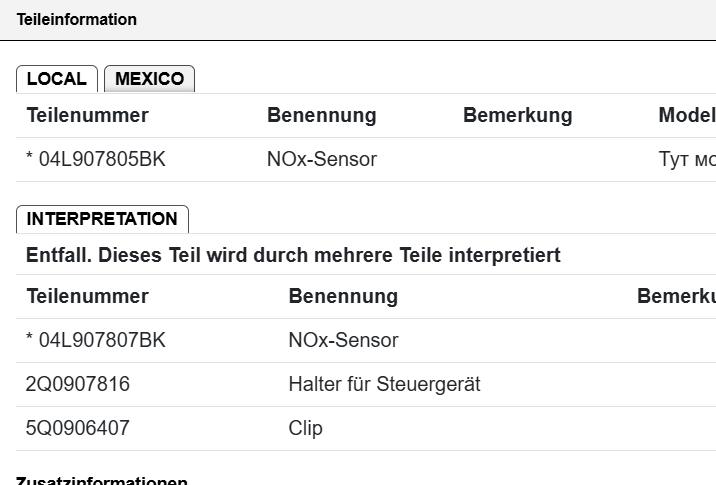Select the INTERPRETATION tab

[102, 219]
